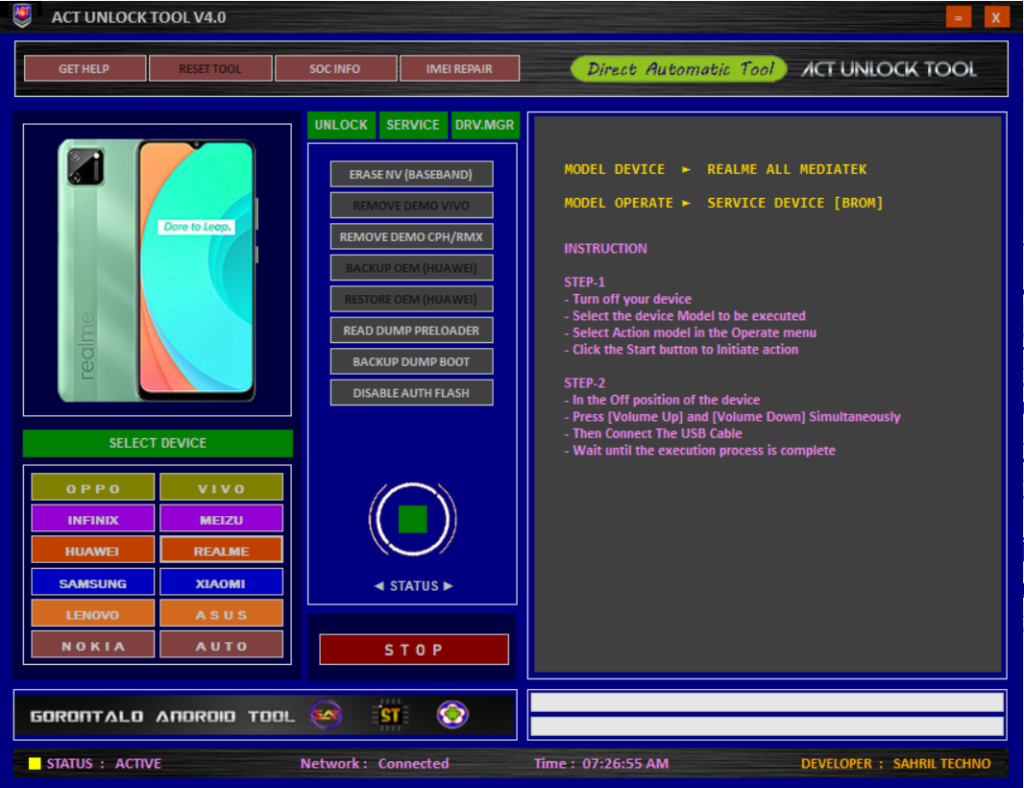The image size is (1024, 788).
Task: Click the green status indicator square
Action: (x=413, y=520)
